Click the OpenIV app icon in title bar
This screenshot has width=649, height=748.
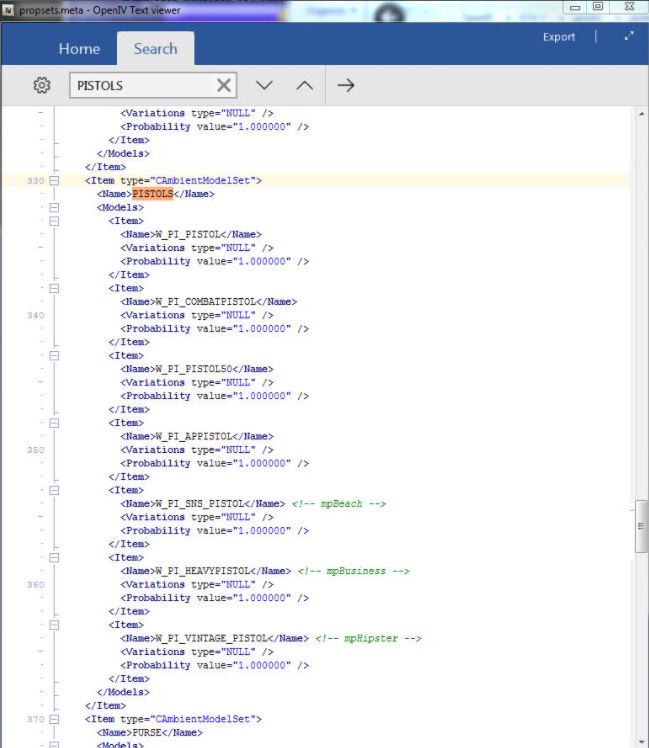pyautogui.click(x=9, y=8)
